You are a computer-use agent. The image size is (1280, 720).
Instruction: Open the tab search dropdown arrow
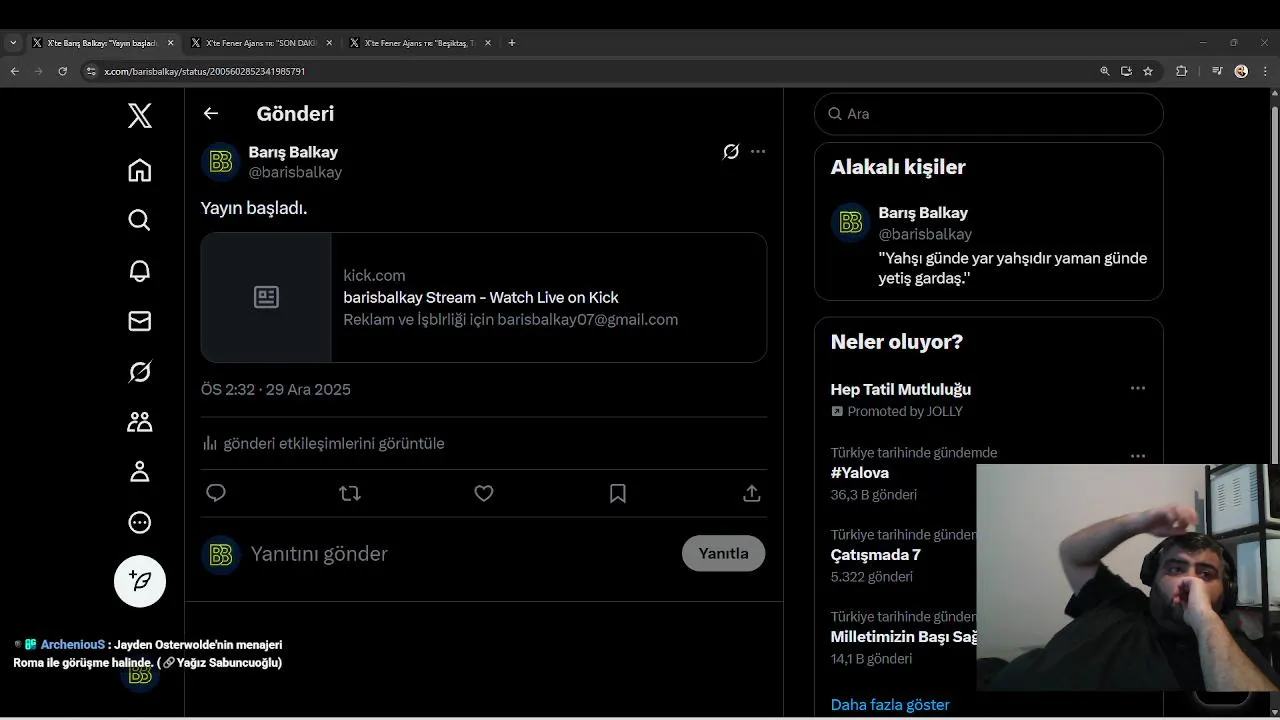coord(13,43)
